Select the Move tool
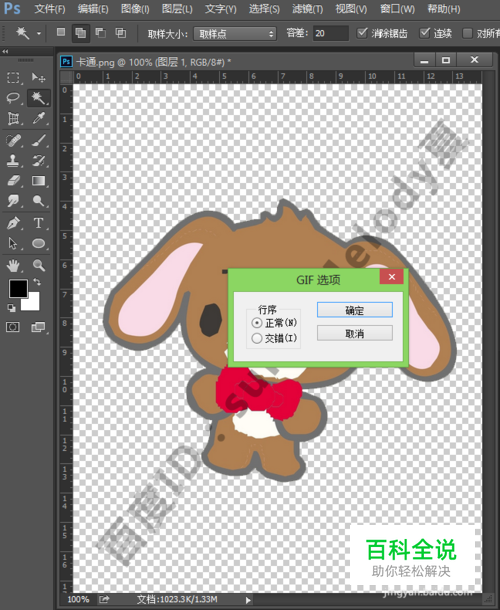500x610 pixels. (x=38, y=77)
